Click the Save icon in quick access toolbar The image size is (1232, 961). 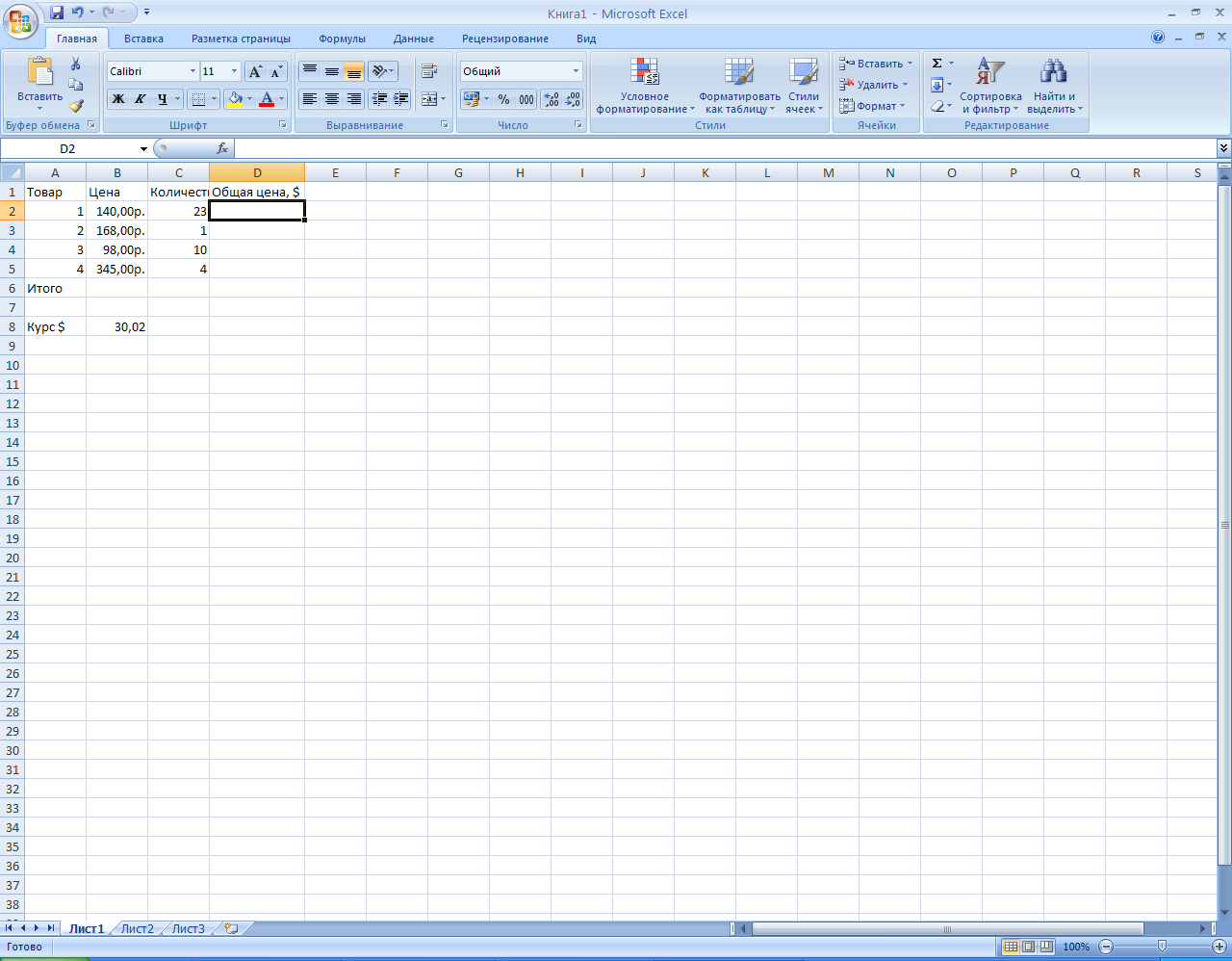pyautogui.click(x=57, y=13)
